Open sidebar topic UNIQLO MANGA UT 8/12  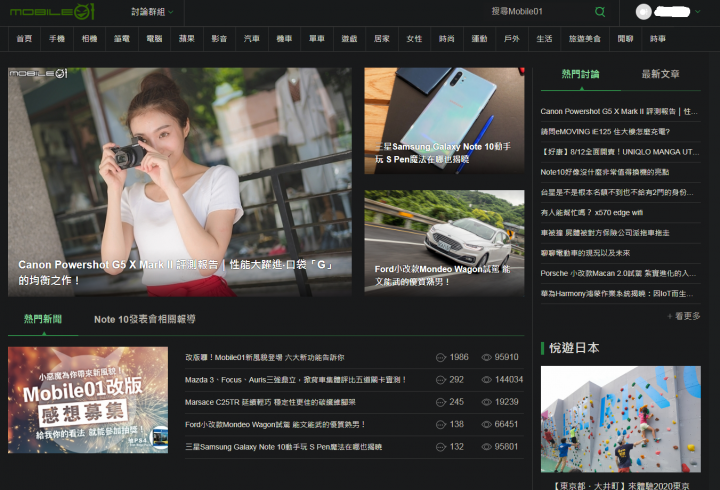tap(620, 152)
